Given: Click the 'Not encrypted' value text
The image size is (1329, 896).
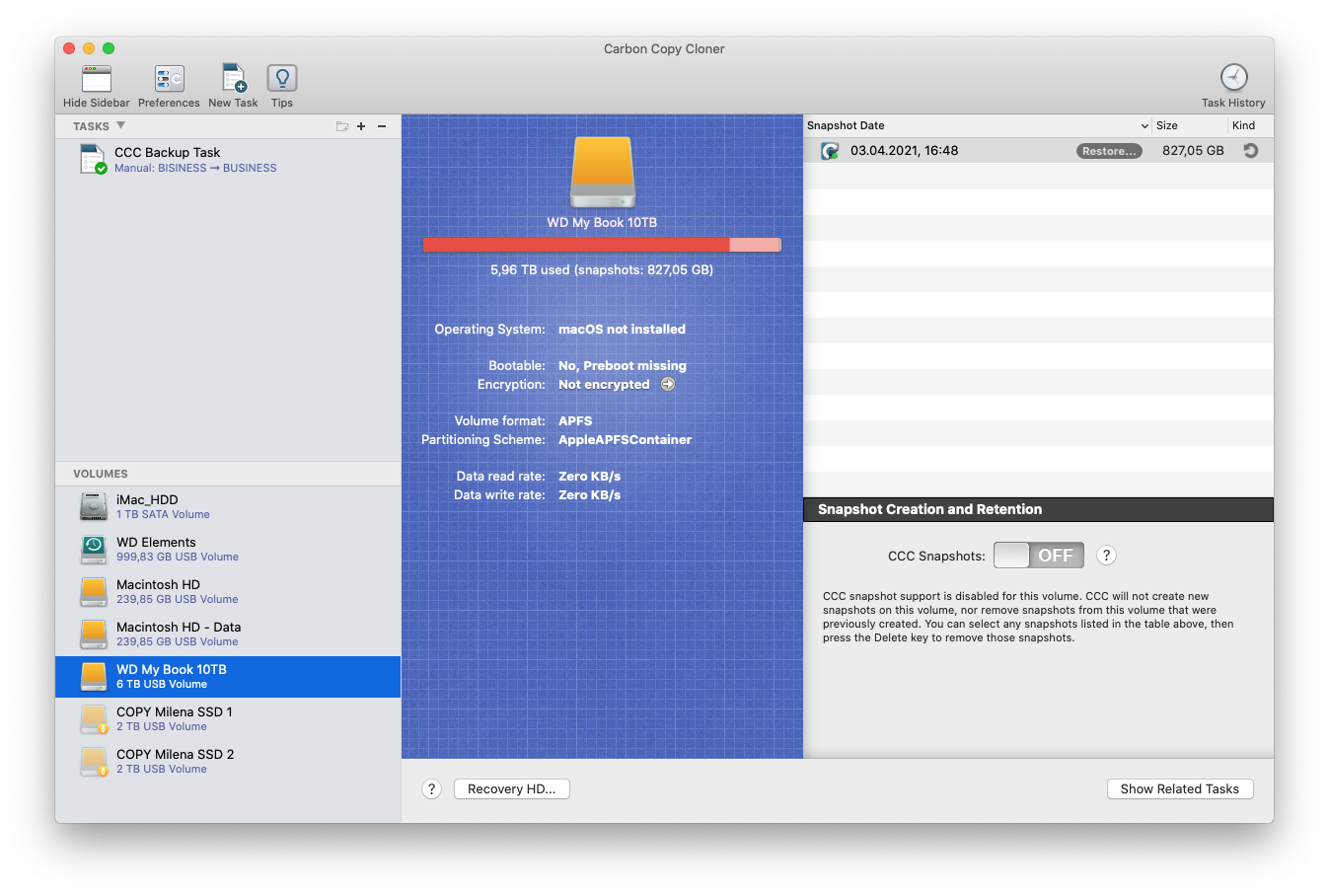Looking at the screenshot, I should [604, 385].
